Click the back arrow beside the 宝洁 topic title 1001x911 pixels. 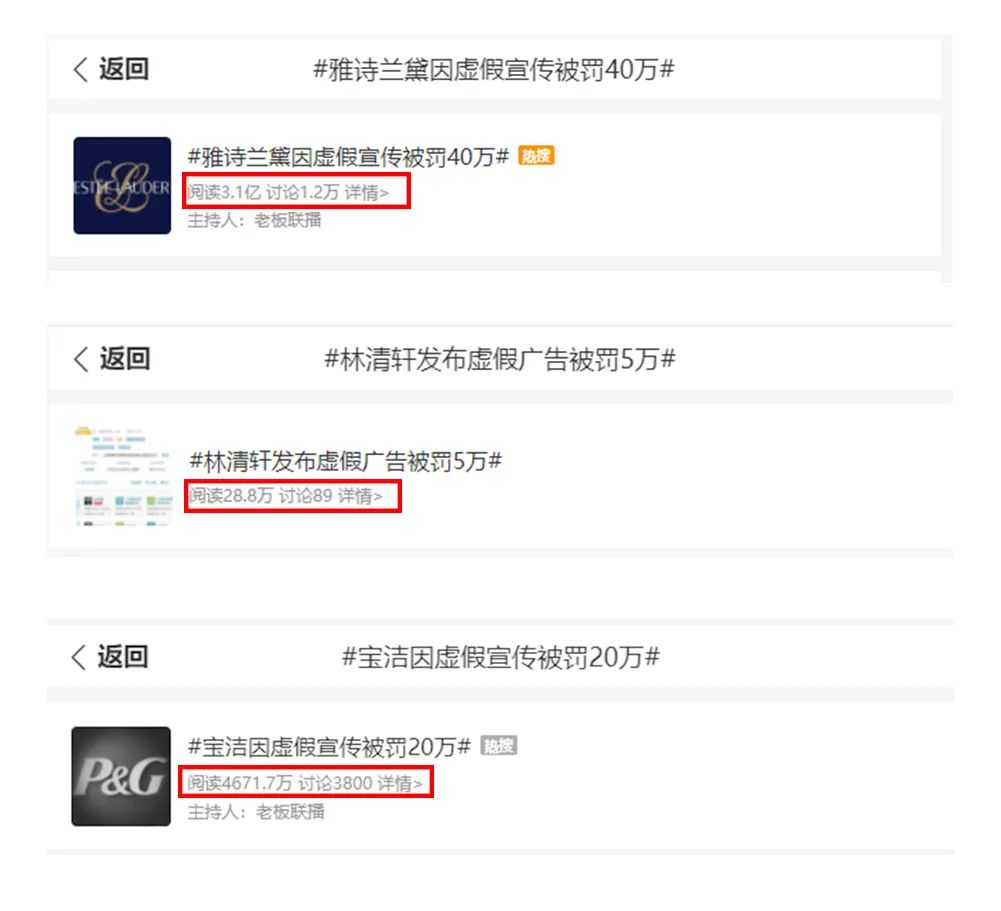pyautogui.click(x=79, y=657)
